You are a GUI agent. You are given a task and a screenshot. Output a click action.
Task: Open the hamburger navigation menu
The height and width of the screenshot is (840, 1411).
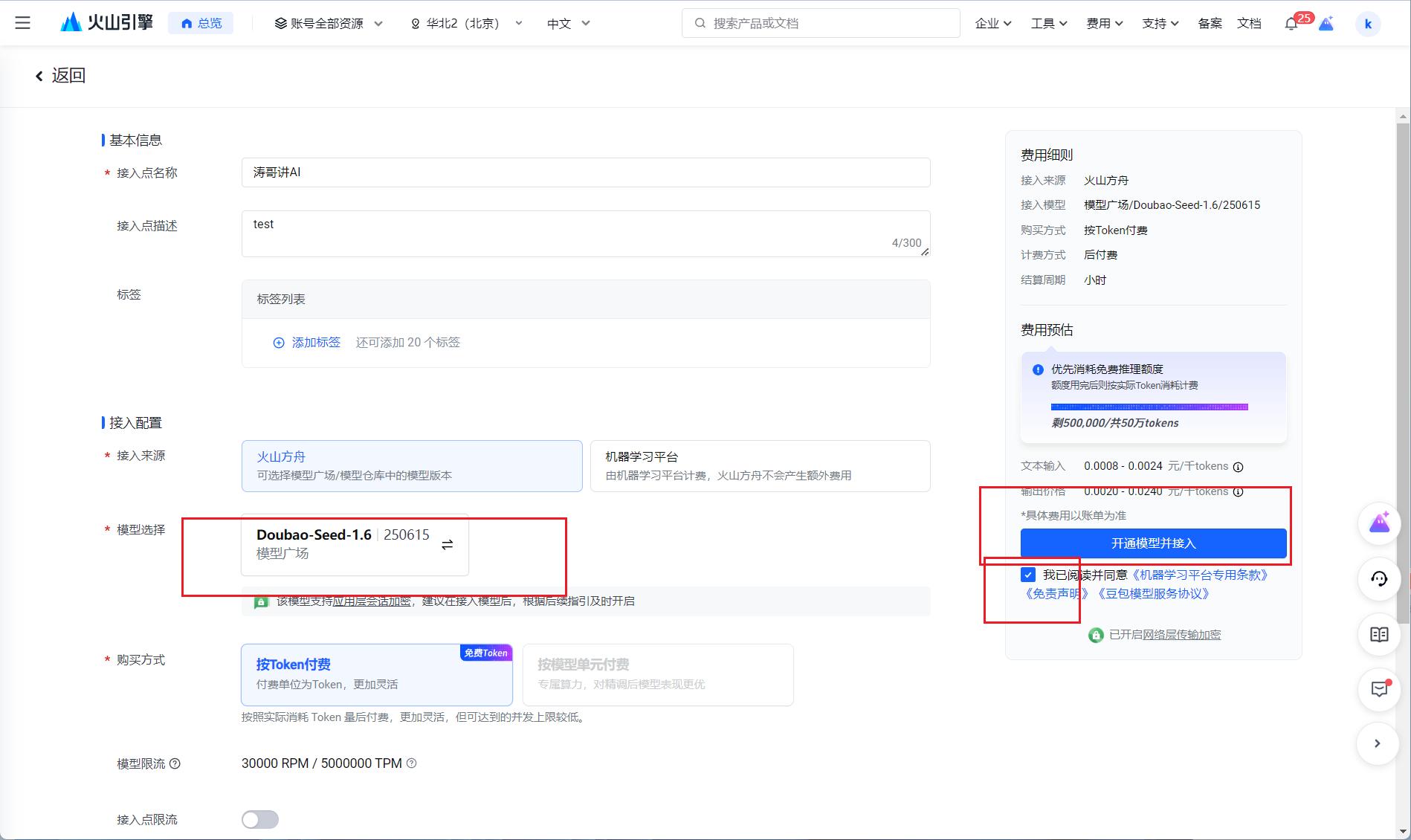(23, 22)
